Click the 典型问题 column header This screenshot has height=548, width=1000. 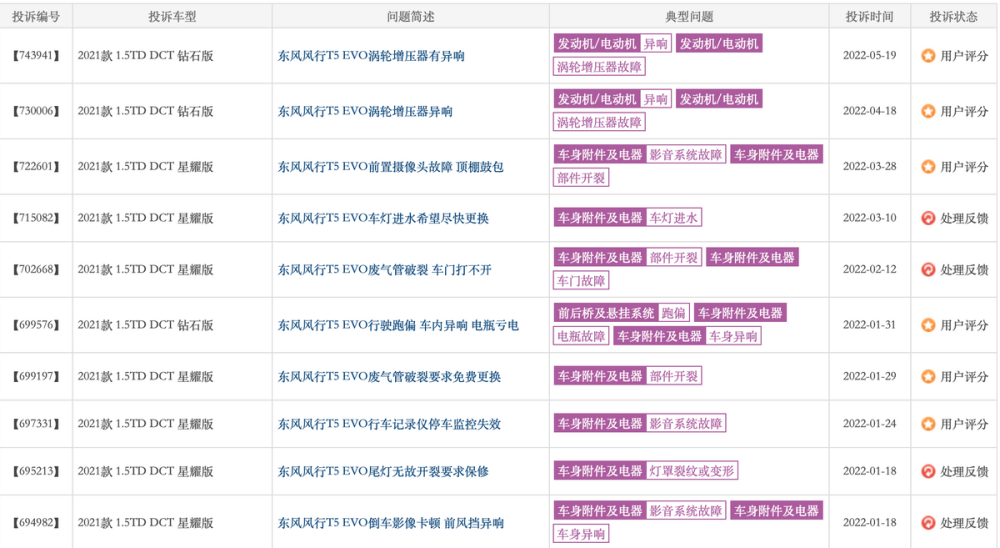(689, 17)
